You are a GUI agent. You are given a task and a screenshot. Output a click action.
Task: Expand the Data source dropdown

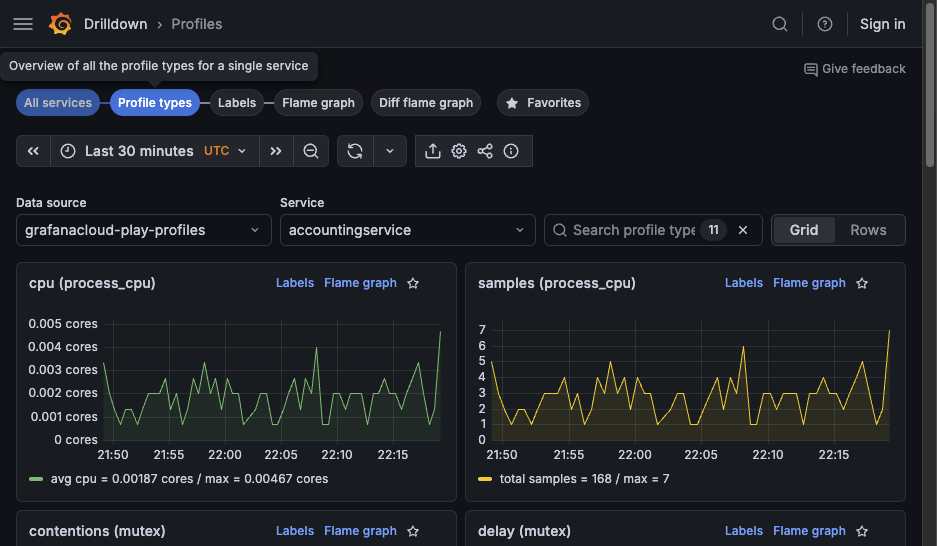tap(143, 230)
